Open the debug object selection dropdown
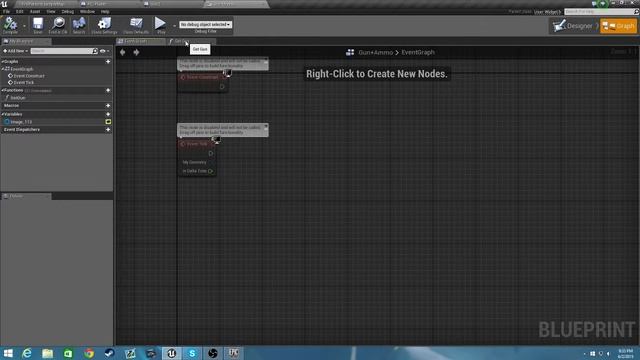This screenshot has height=360, width=640. [206, 24]
